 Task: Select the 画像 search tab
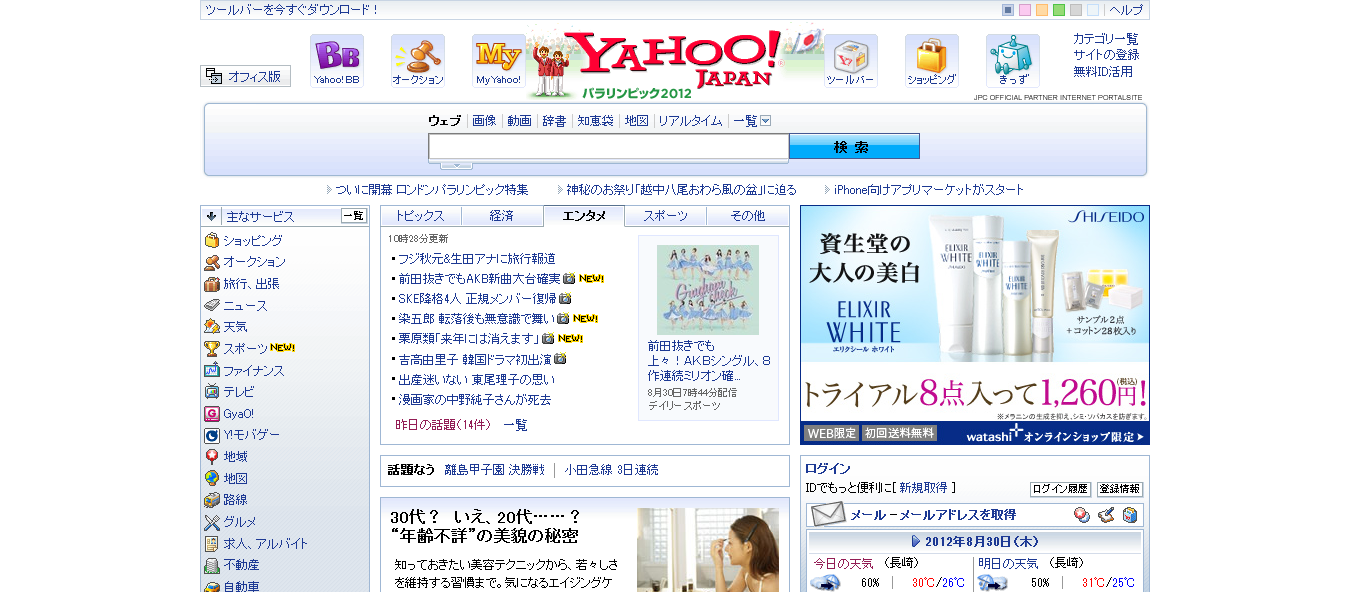484,121
